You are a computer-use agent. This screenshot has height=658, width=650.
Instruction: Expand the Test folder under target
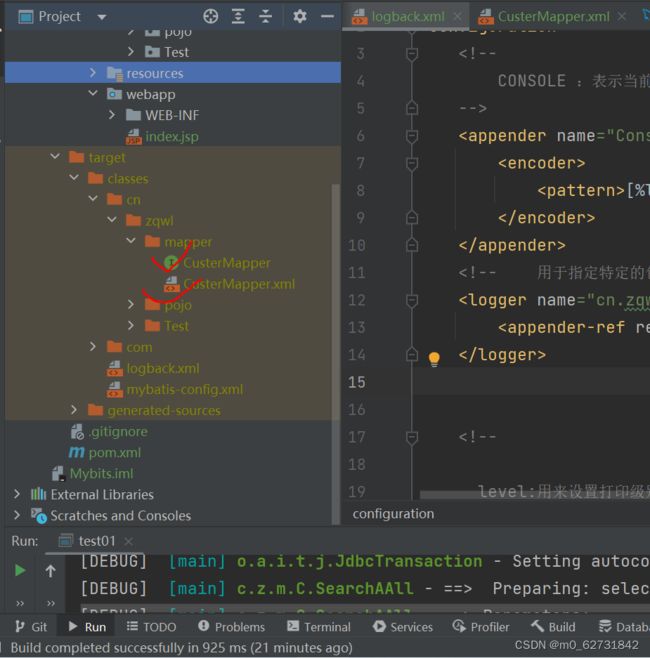tap(131, 325)
